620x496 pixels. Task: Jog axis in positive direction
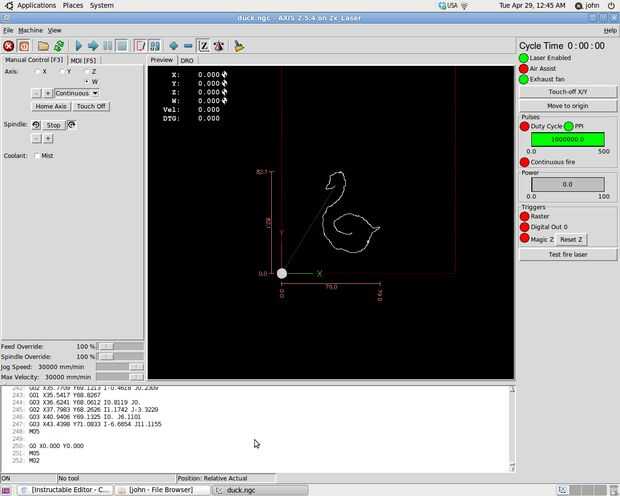(x=48, y=93)
